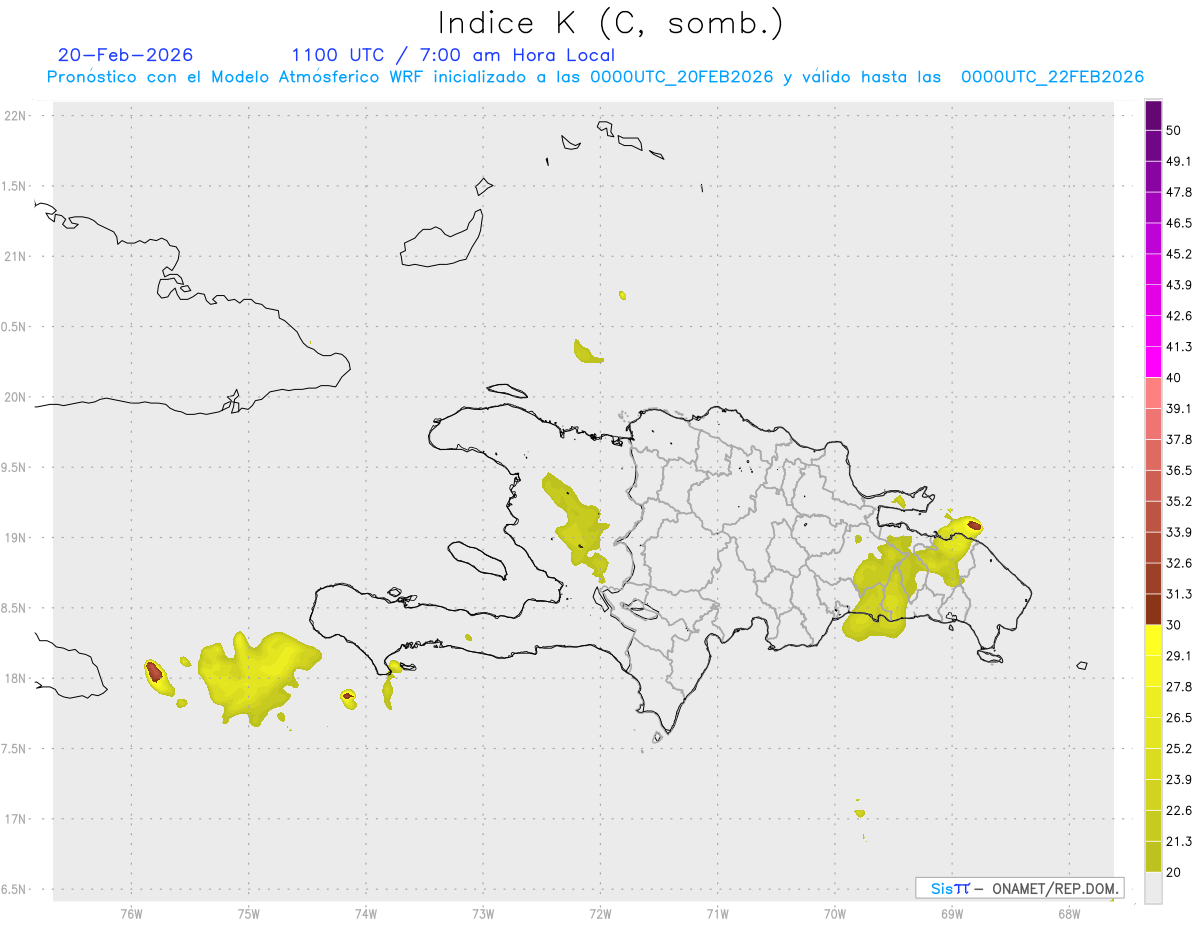
Task: Click the 19N latitude label
Action: 15,537
